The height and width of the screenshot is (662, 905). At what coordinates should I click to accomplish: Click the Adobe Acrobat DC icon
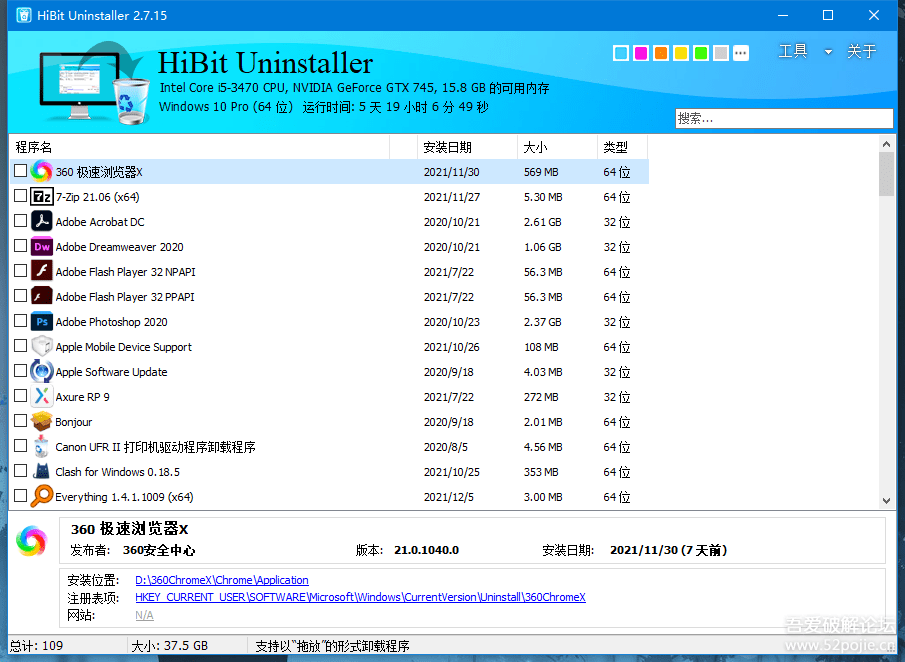(41, 222)
